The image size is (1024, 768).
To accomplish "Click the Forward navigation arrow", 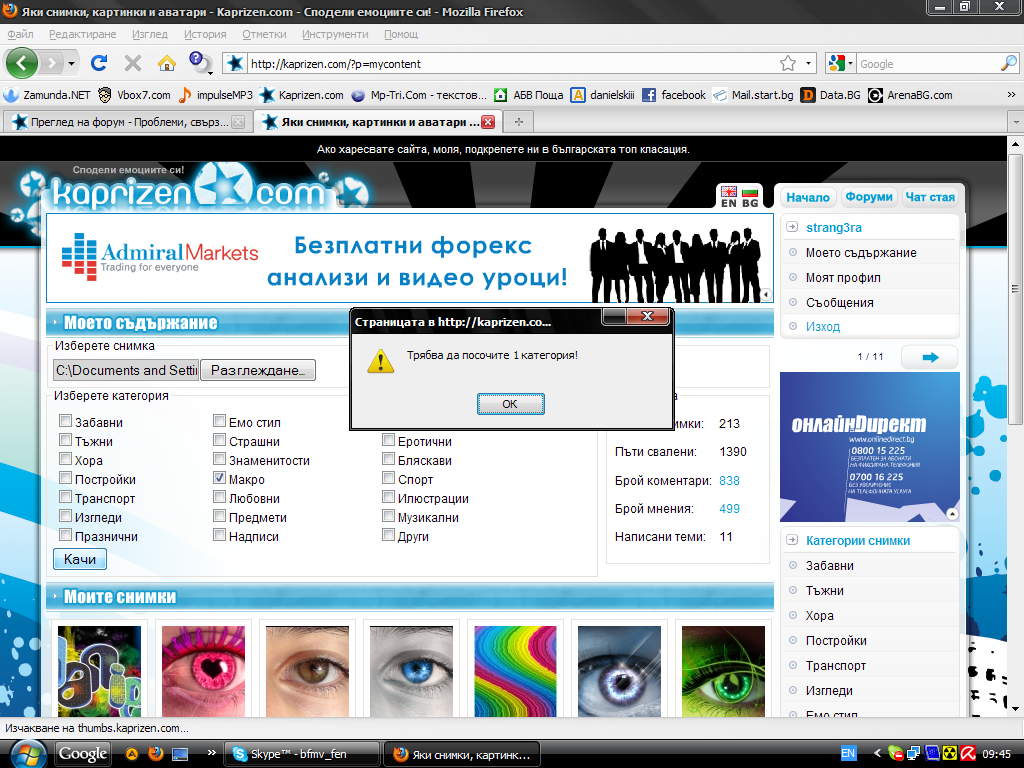I will click(x=51, y=63).
